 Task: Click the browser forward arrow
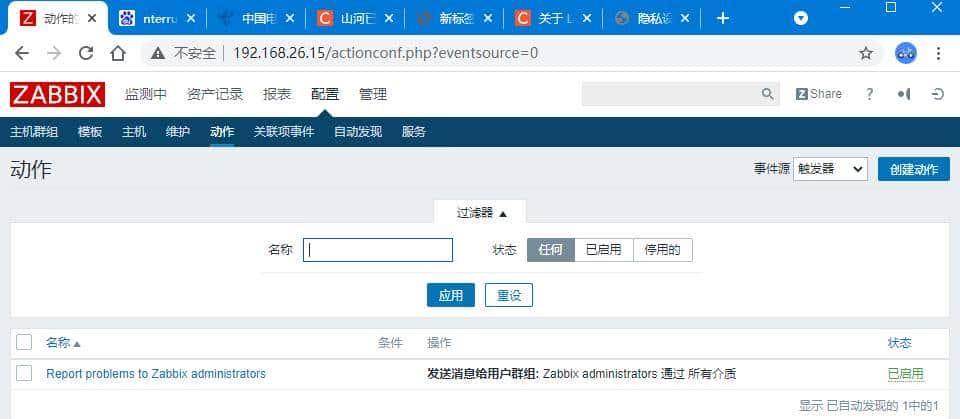coord(54,53)
